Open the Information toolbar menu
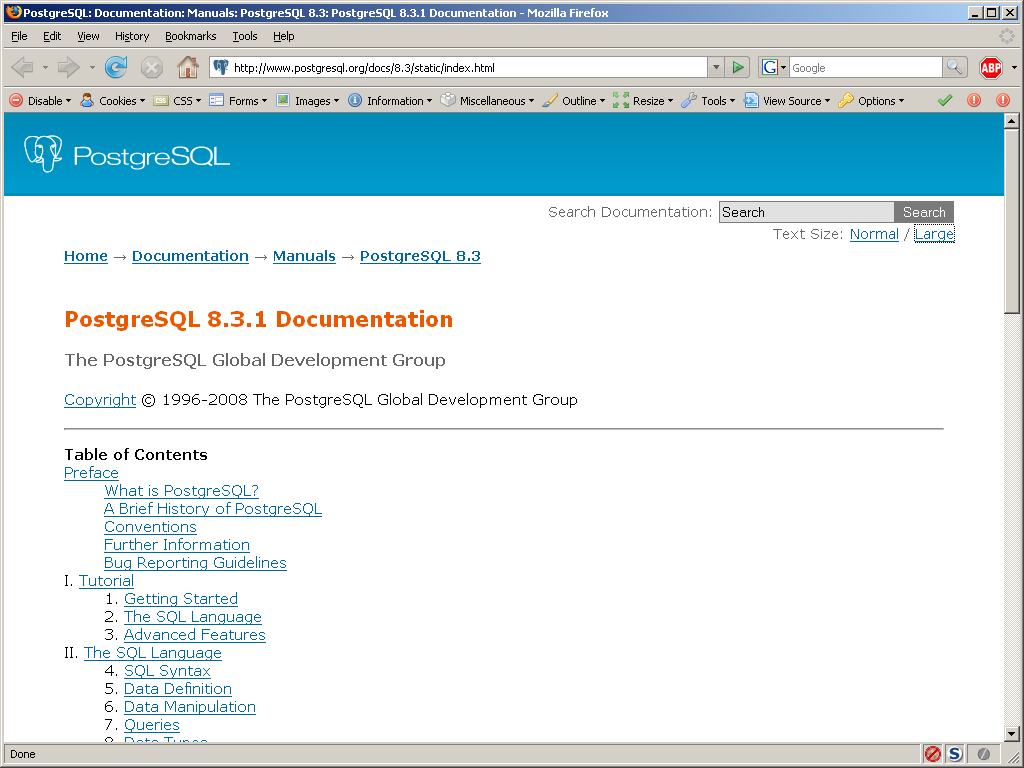The height and width of the screenshot is (768, 1024). coord(390,101)
